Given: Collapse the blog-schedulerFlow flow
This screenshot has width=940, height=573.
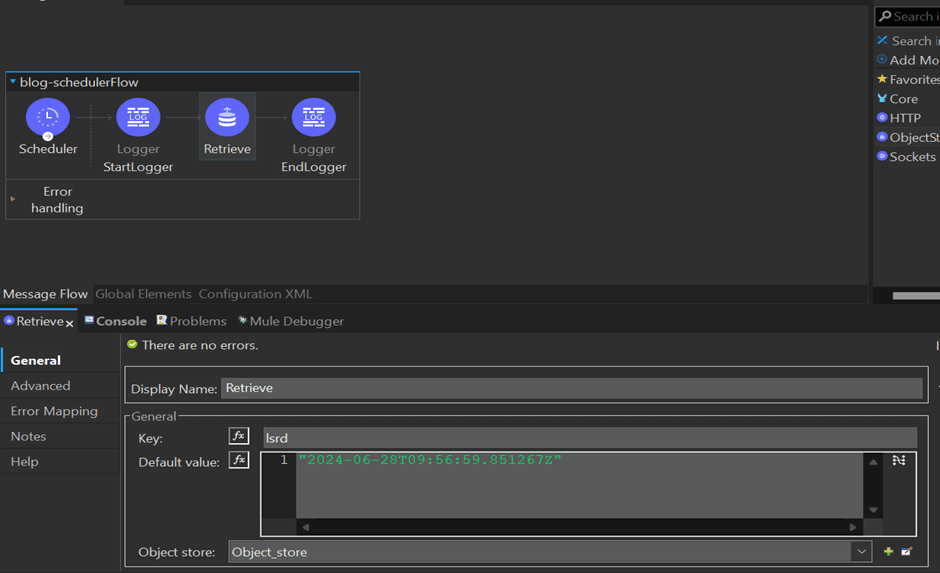Looking at the screenshot, I should [12, 83].
